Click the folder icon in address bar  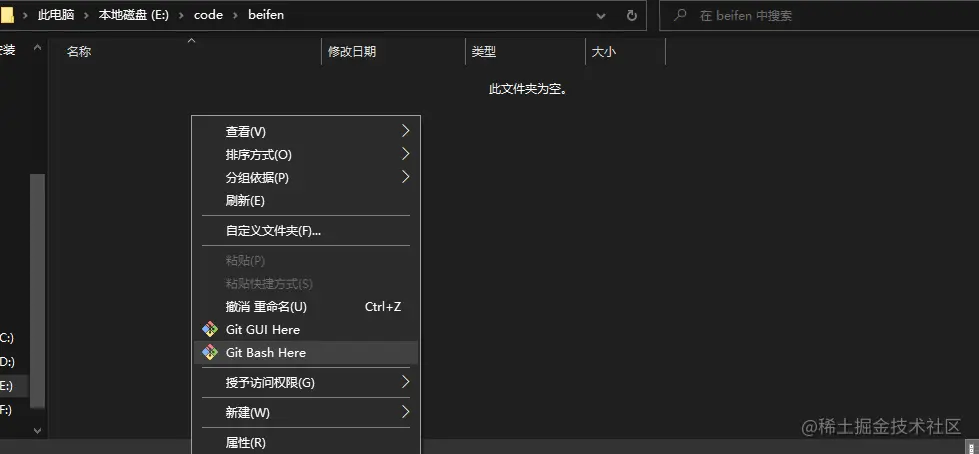7,15
